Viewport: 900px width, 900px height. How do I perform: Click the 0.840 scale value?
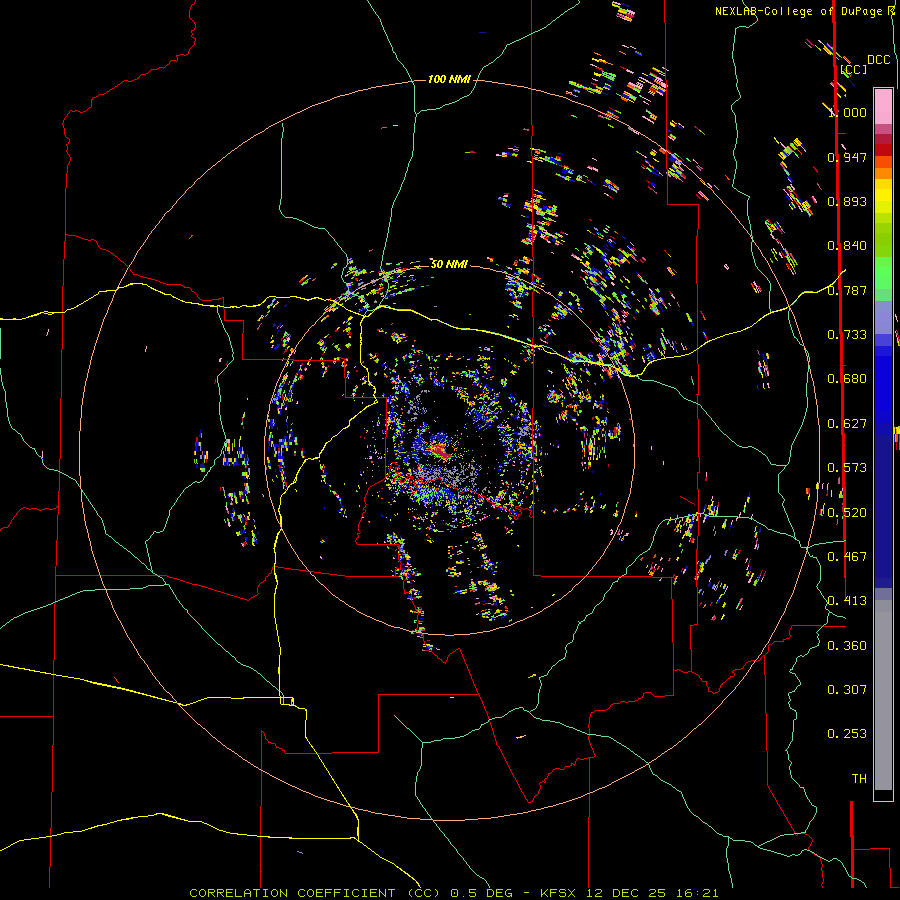point(847,246)
